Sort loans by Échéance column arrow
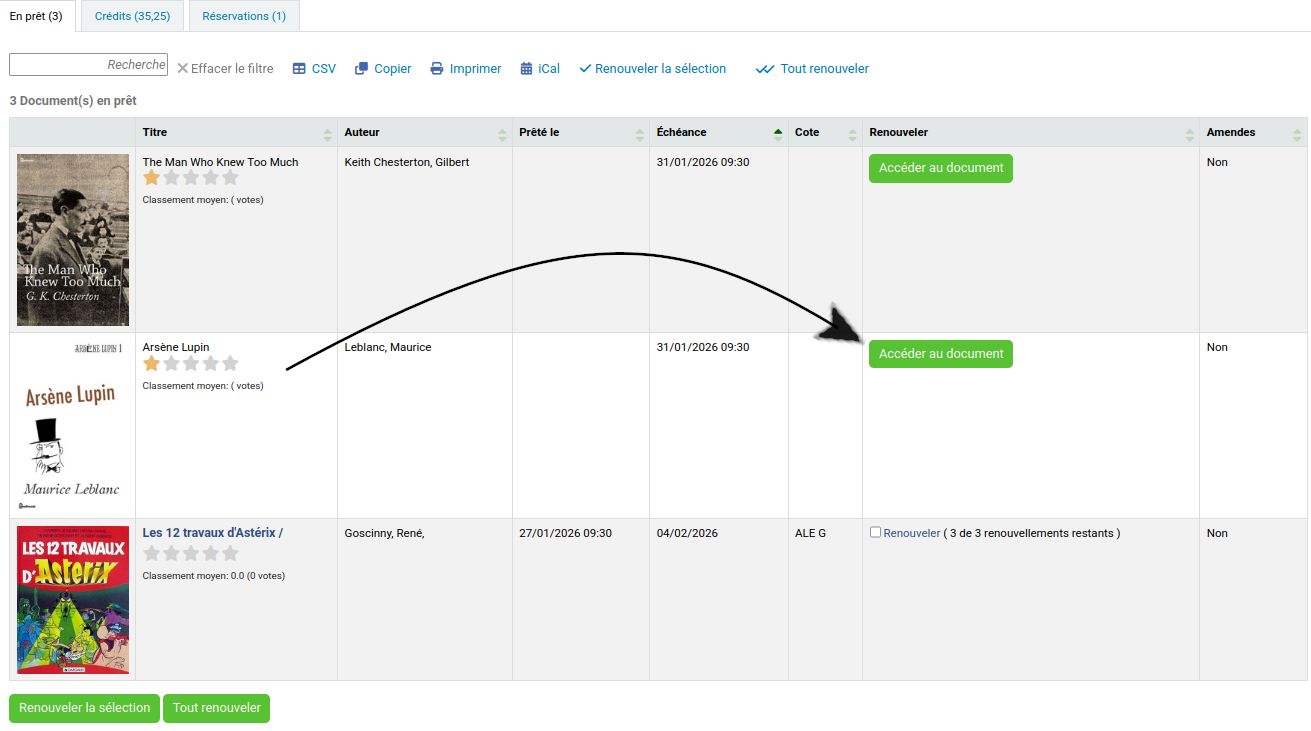Viewport: 1311px width, 731px height. click(x=778, y=133)
